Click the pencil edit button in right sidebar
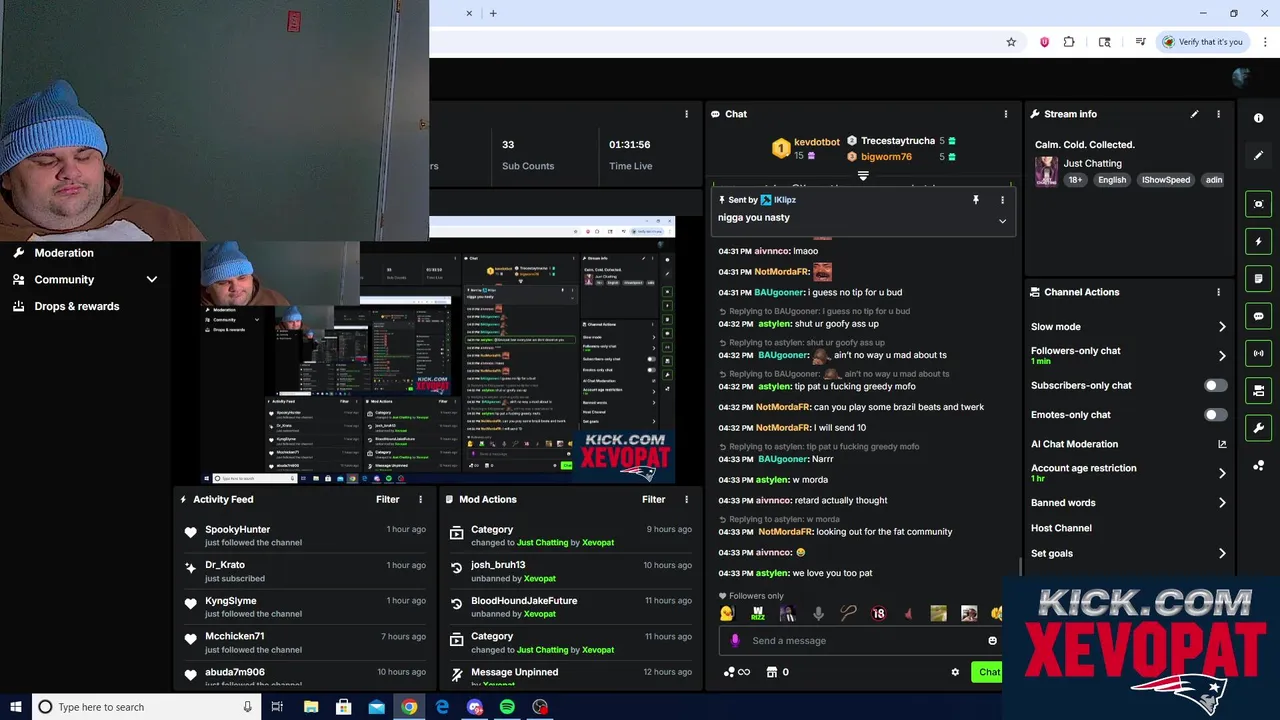Screen dimensions: 1280x720 point(1258,155)
